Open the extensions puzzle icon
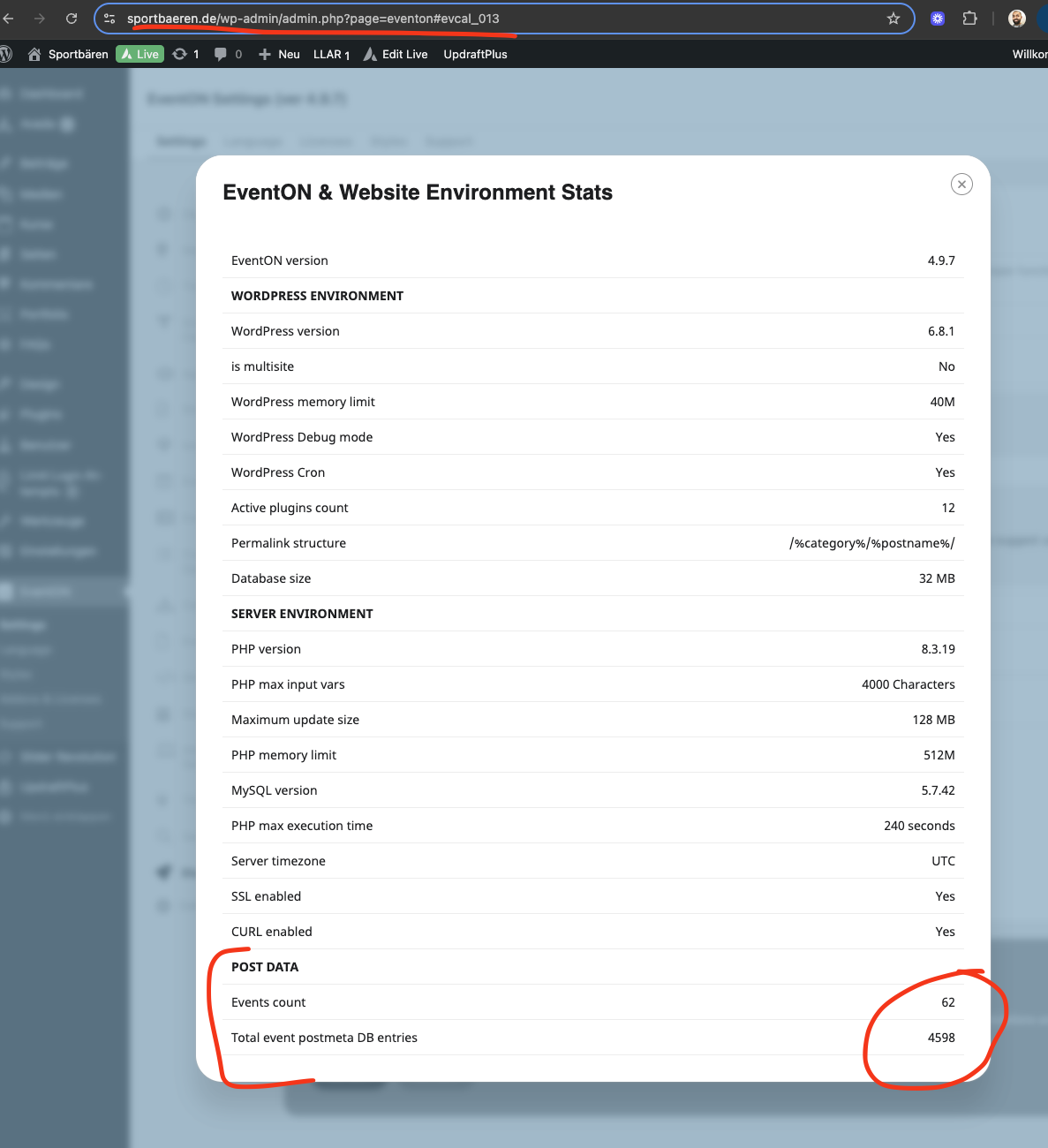Viewport: 1048px width, 1148px height. 969,19
